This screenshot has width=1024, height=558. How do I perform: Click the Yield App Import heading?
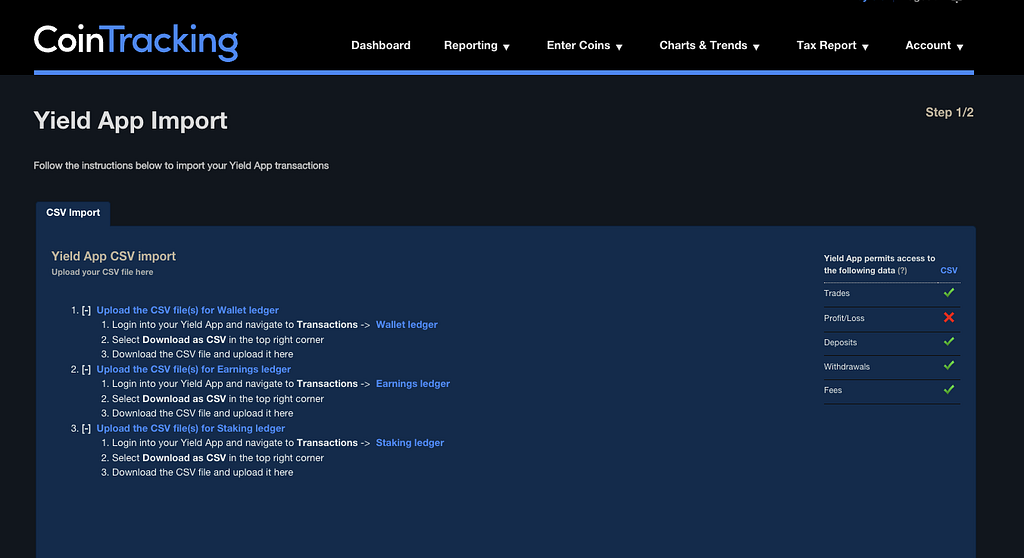pos(131,121)
